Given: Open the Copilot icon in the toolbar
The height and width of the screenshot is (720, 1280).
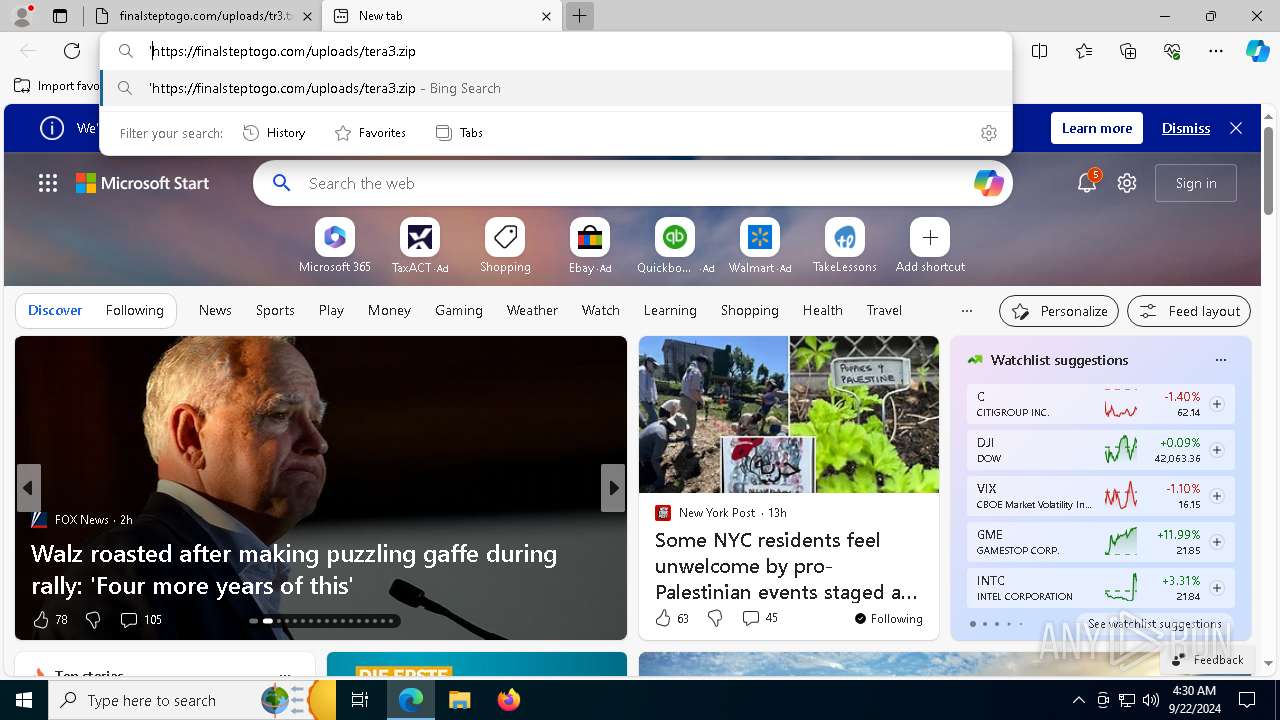Looking at the screenshot, I should click(x=1257, y=51).
